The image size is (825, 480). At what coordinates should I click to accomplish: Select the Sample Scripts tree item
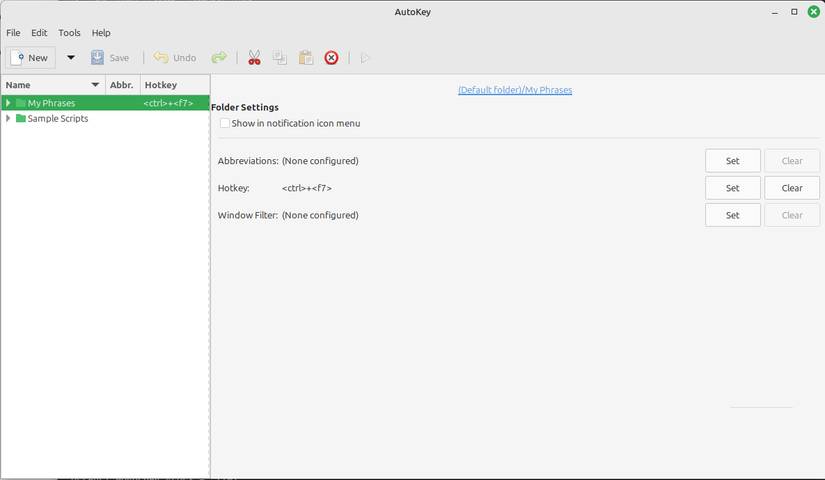tap(58, 119)
